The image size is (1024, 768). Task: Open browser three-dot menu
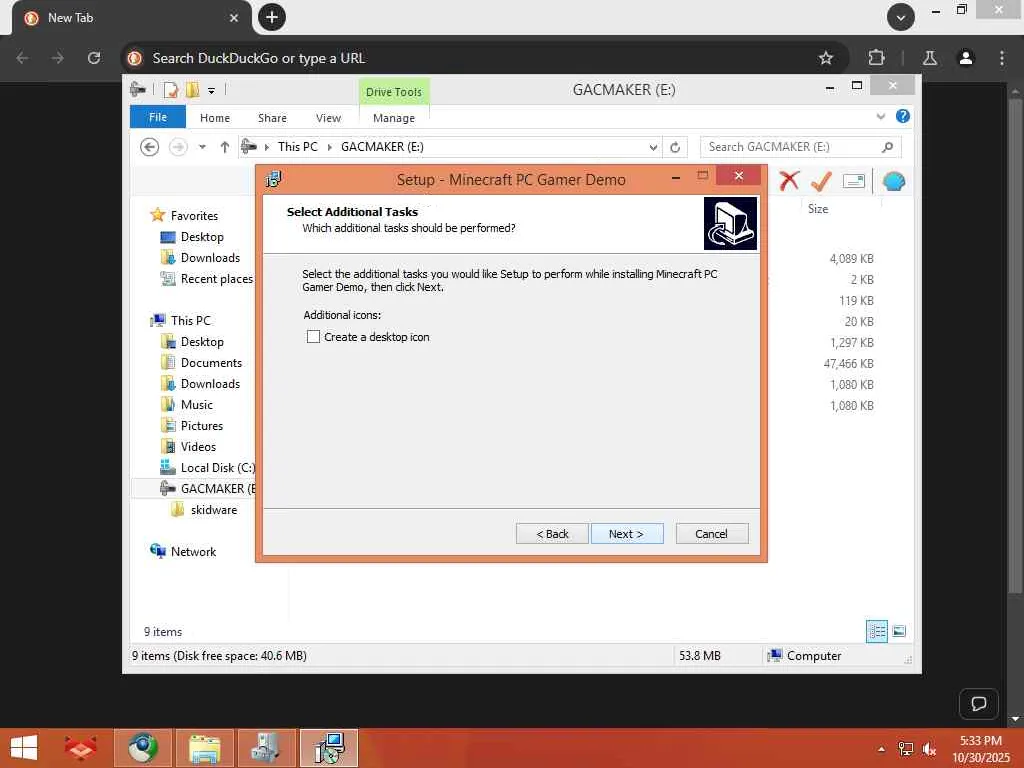pos(1002,58)
